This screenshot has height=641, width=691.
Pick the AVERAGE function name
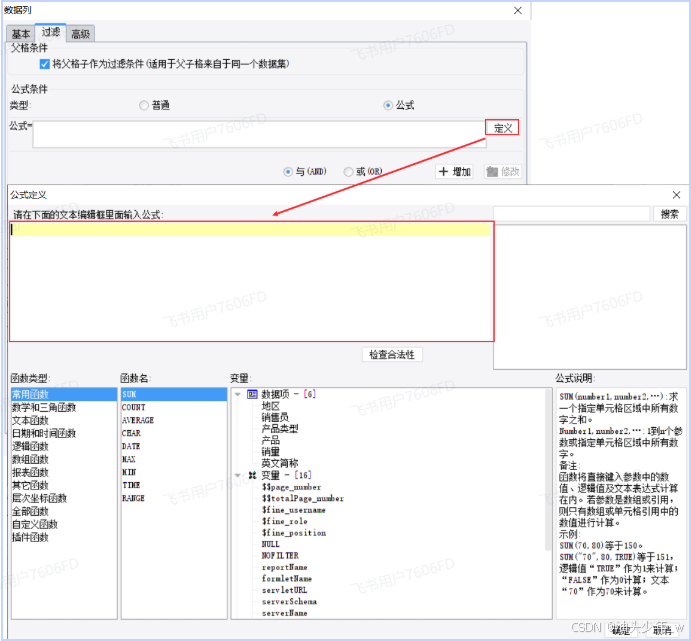174,420
